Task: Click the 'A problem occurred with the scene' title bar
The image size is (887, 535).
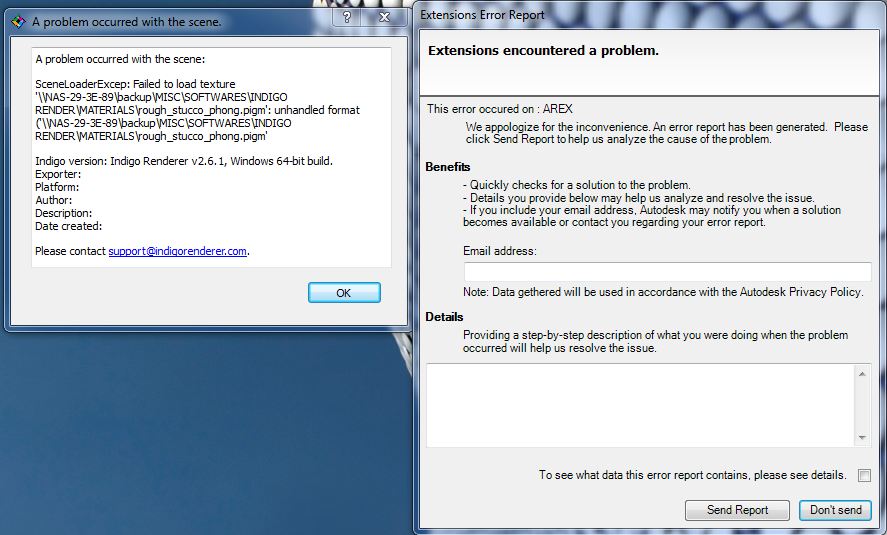Action: 180,20
